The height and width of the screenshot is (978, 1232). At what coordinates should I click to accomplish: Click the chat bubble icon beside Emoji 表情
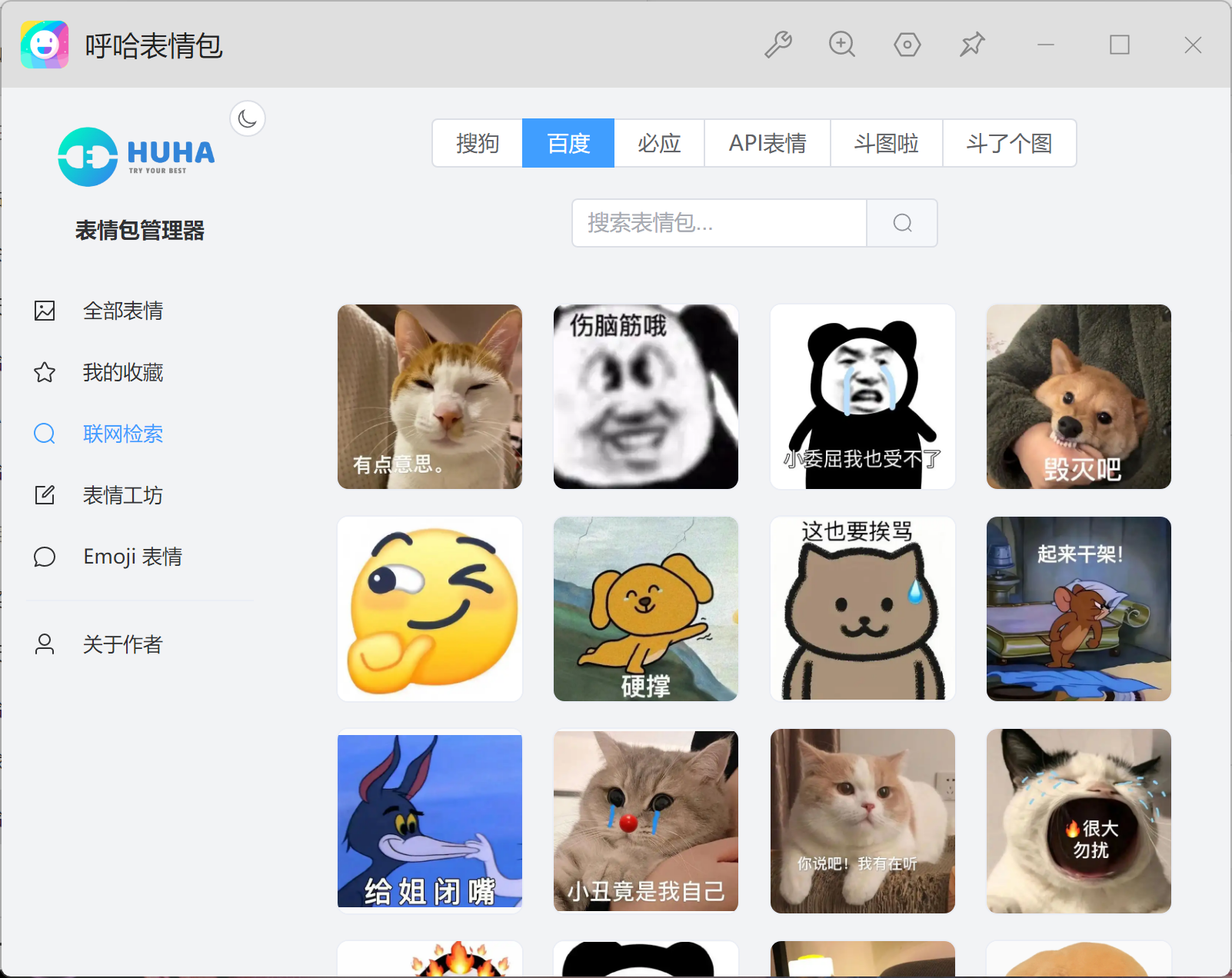45,557
